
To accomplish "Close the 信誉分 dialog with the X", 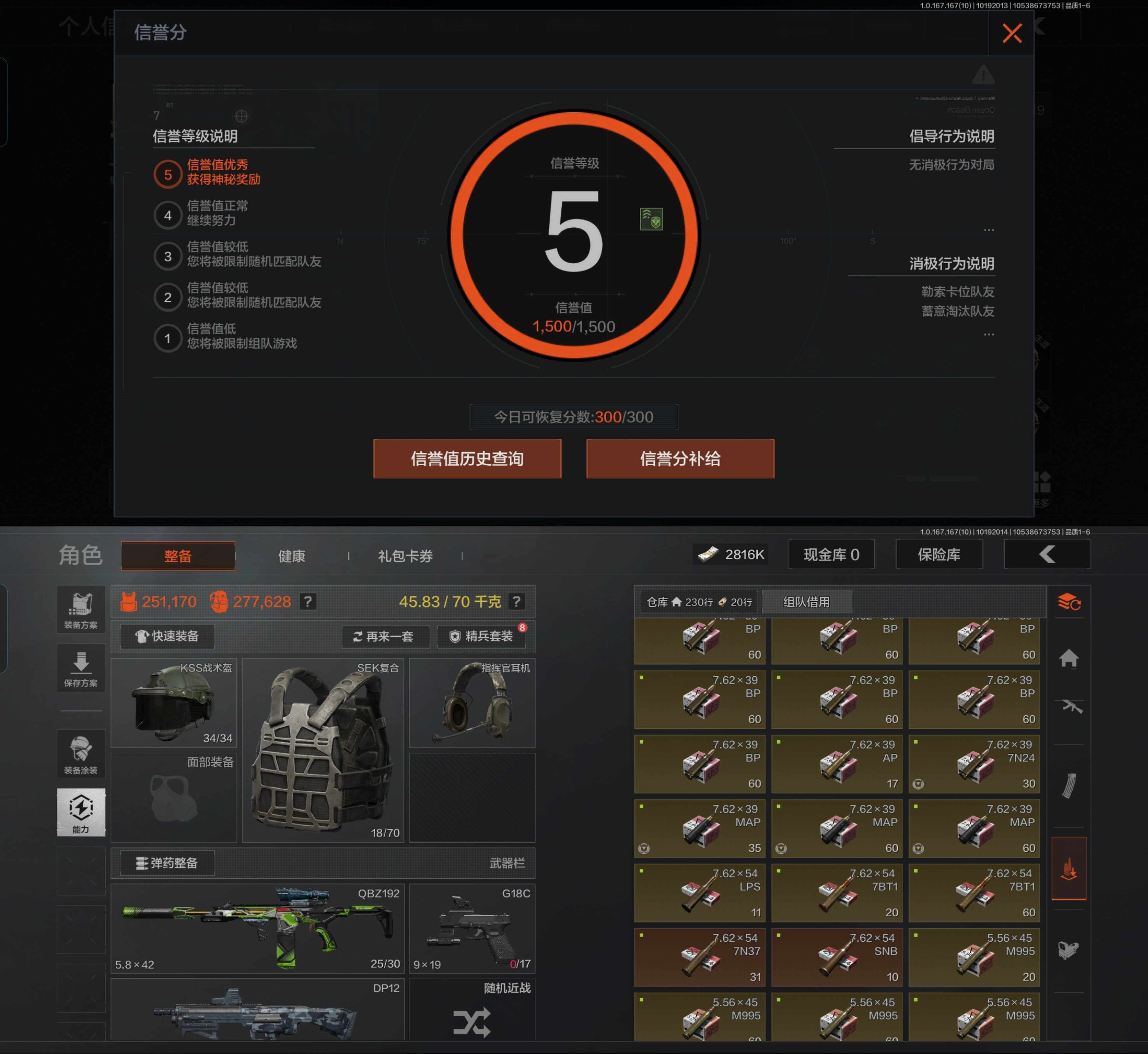I will click(x=1012, y=33).
